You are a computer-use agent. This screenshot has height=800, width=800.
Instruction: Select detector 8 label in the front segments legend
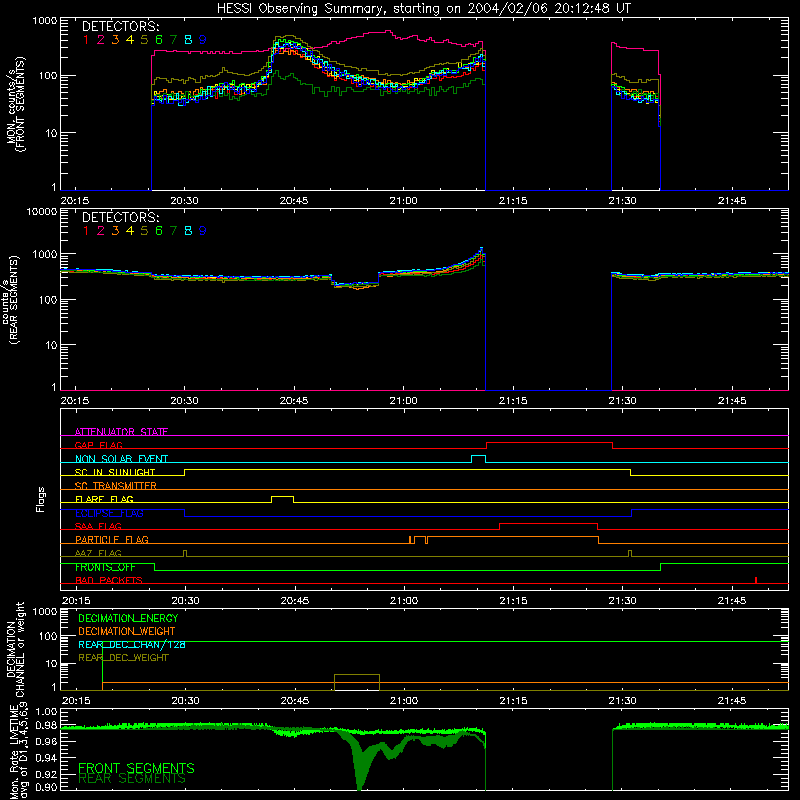188,40
